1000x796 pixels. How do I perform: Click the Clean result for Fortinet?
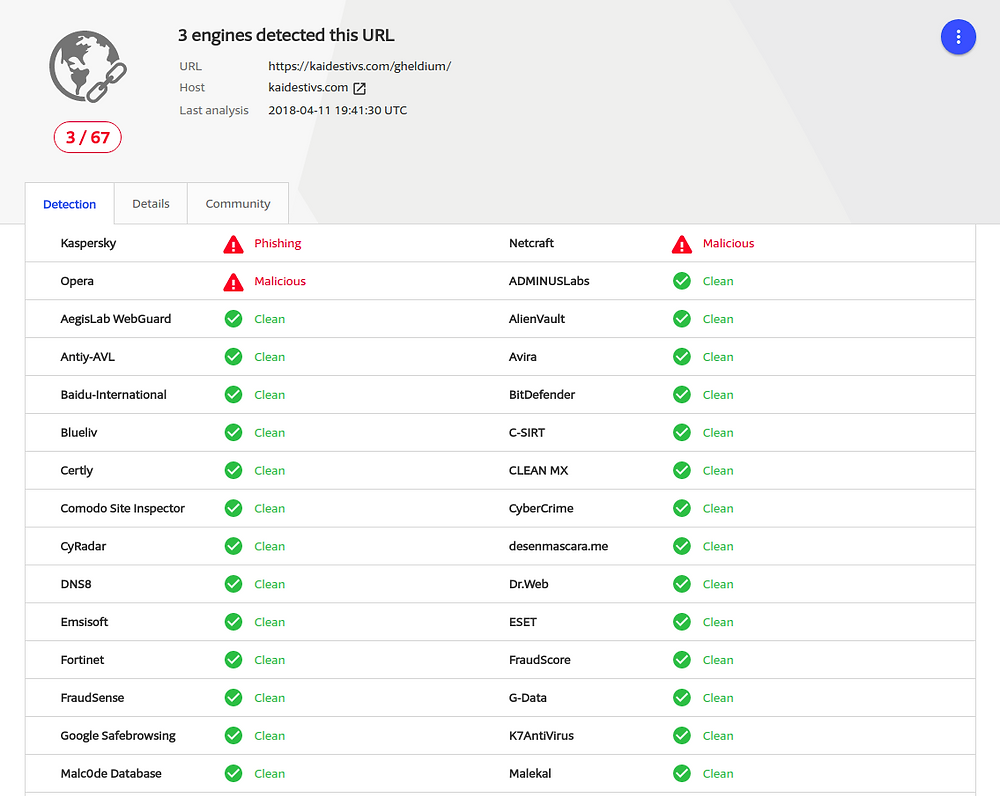270,660
